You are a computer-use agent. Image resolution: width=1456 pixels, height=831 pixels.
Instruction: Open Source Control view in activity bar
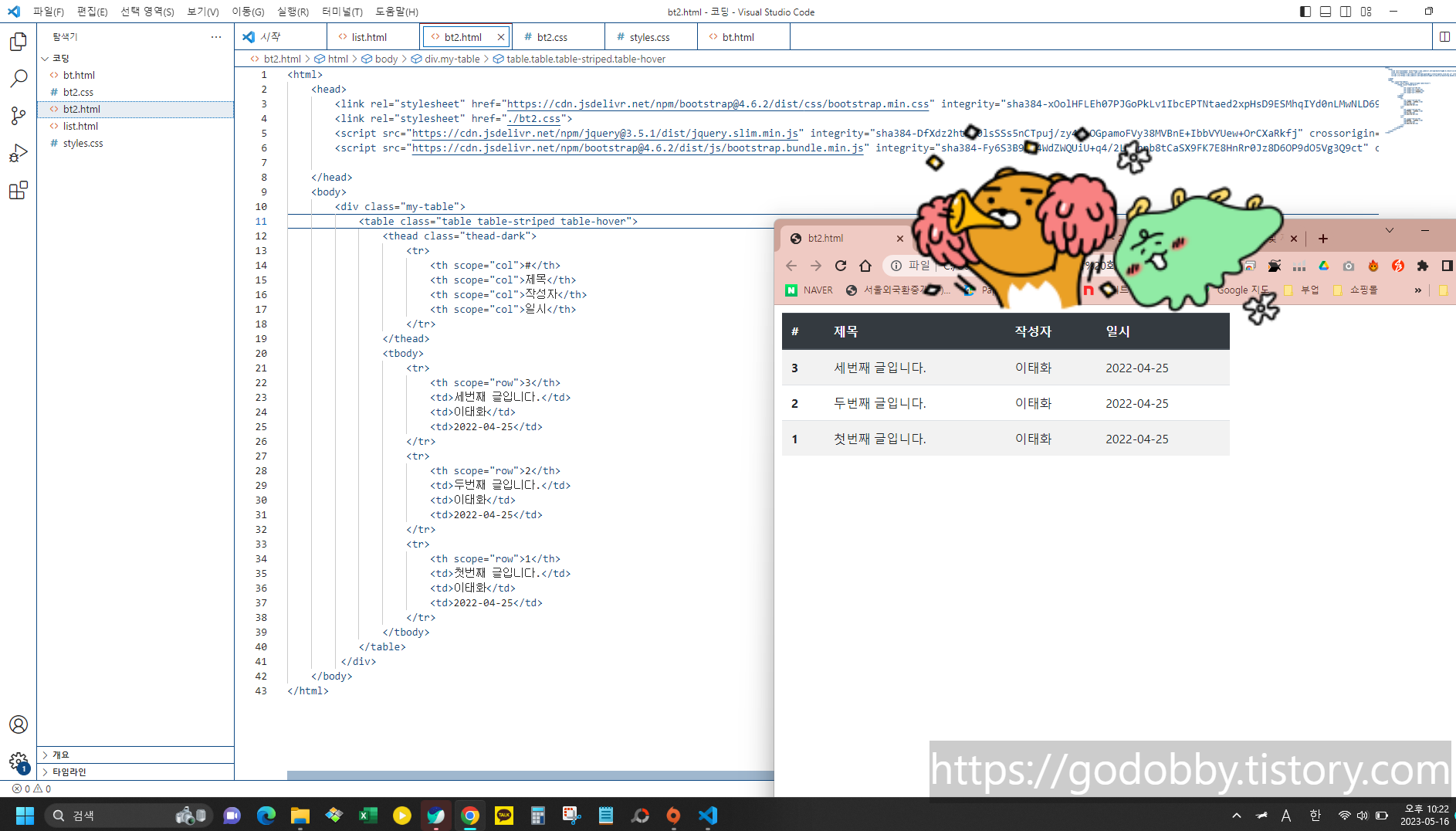pos(19,116)
